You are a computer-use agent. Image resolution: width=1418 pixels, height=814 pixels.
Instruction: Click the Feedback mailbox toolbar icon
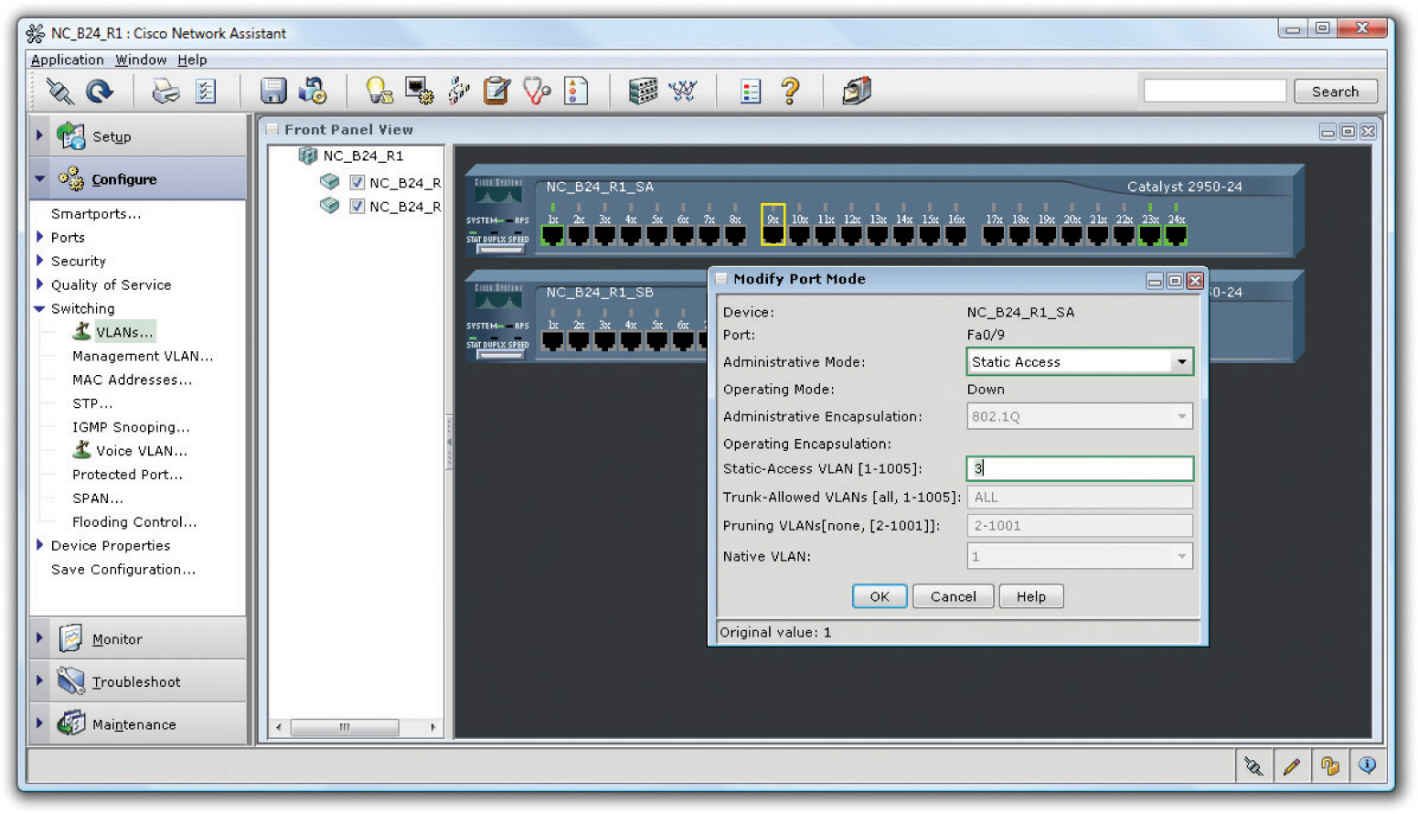[856, 92]
